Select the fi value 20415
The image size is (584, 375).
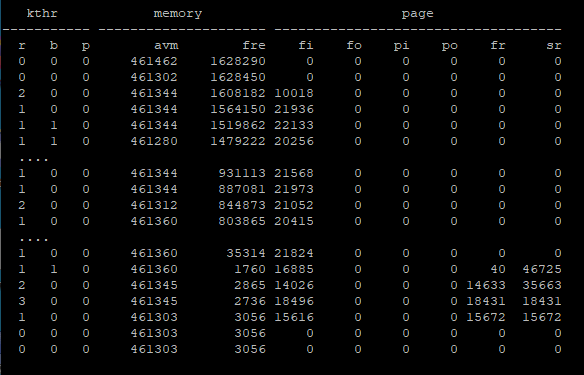[294, 222]
